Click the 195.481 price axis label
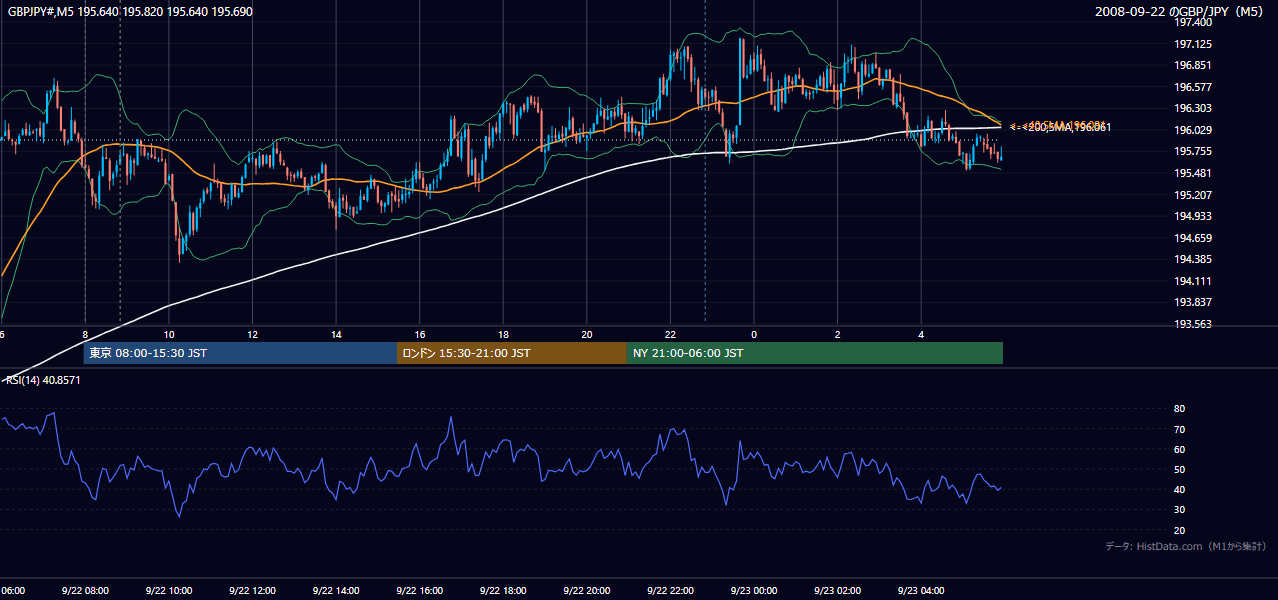 pos(1194,173)
